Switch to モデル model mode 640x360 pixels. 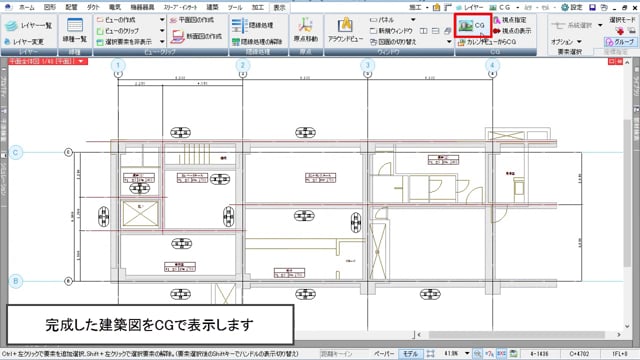pos(410,353)
